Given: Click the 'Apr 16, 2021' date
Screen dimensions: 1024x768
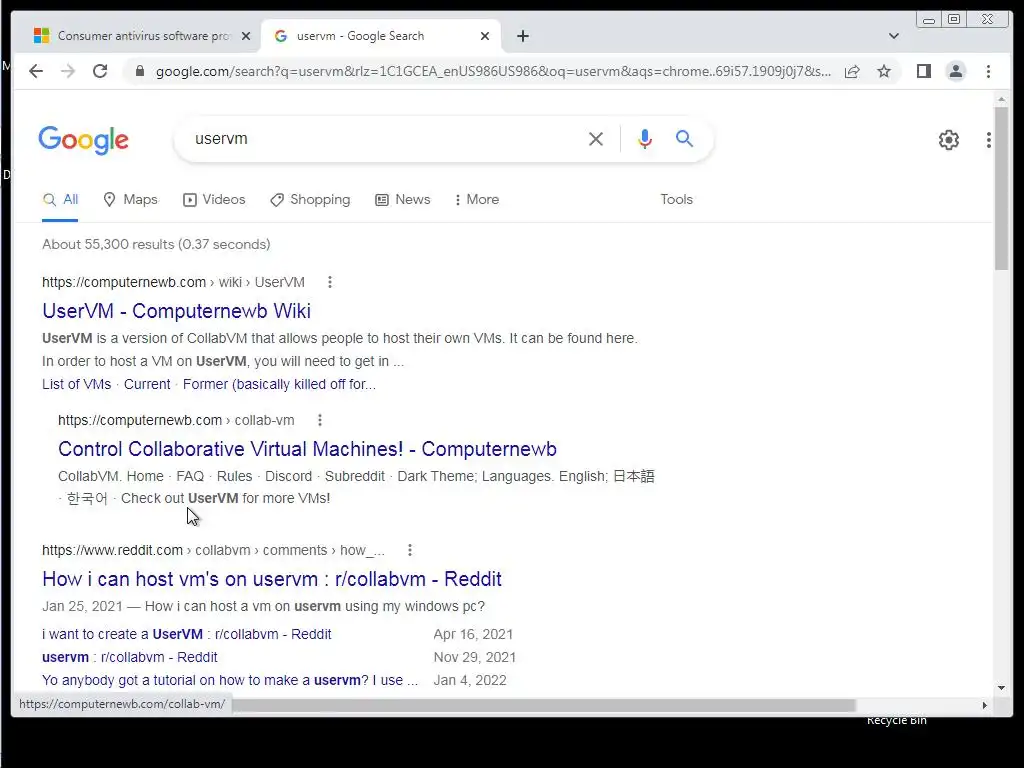Looking at the screenshot, I should coord(473,634).
